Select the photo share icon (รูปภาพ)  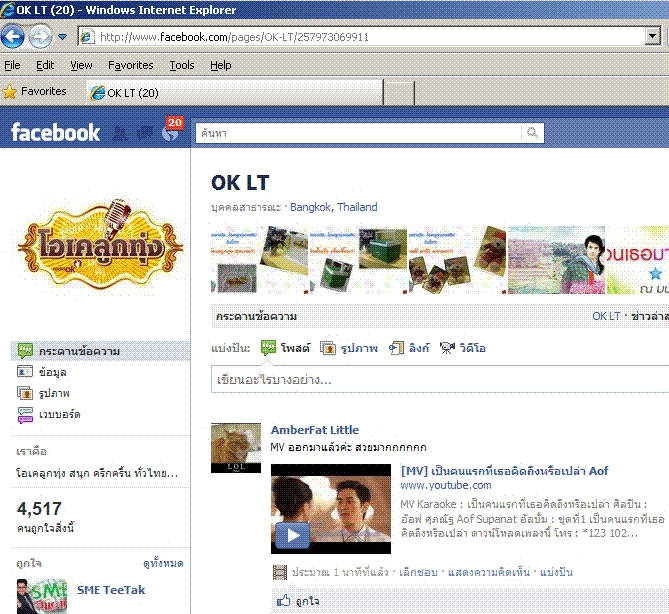click(328, 348)
